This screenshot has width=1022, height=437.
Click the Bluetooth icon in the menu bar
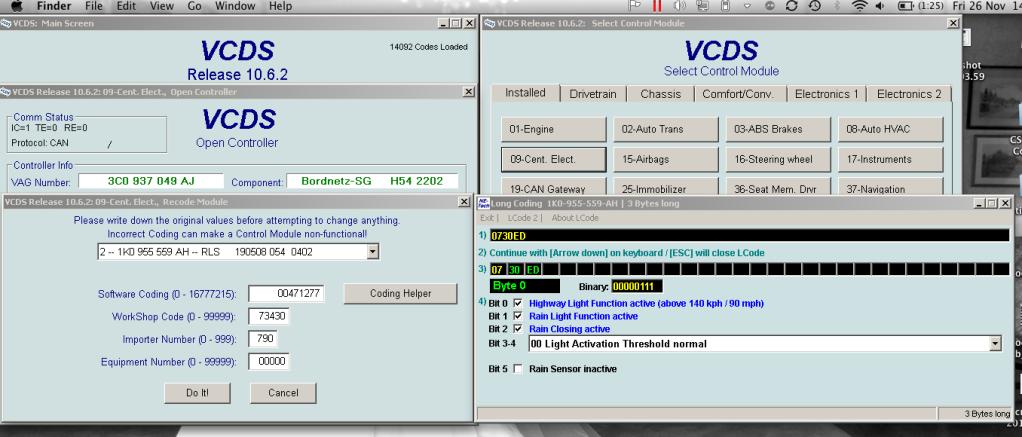[x=838, y=6]
